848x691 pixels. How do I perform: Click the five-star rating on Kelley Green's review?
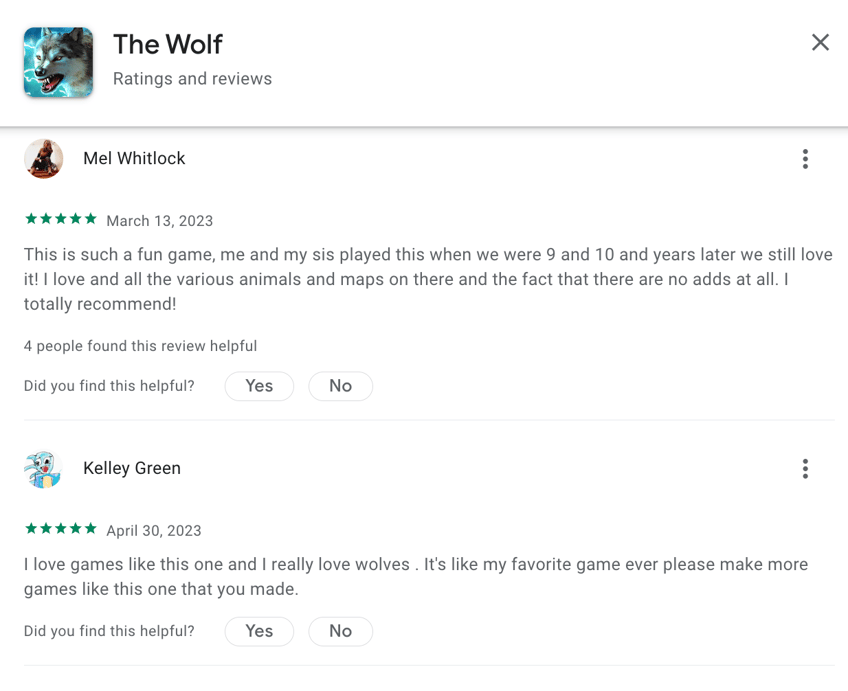click(x=61, y=528)
